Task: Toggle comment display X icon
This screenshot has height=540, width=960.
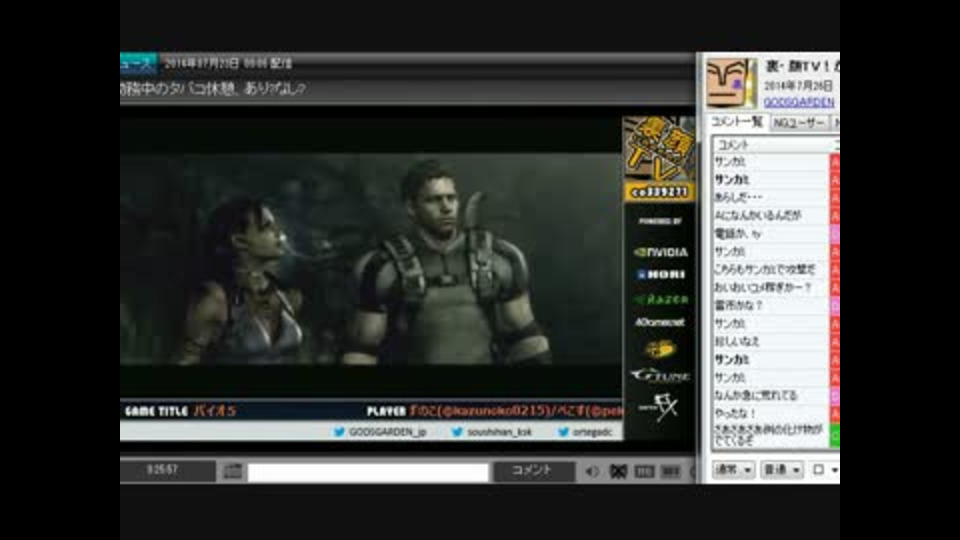Action: (618, 471)
